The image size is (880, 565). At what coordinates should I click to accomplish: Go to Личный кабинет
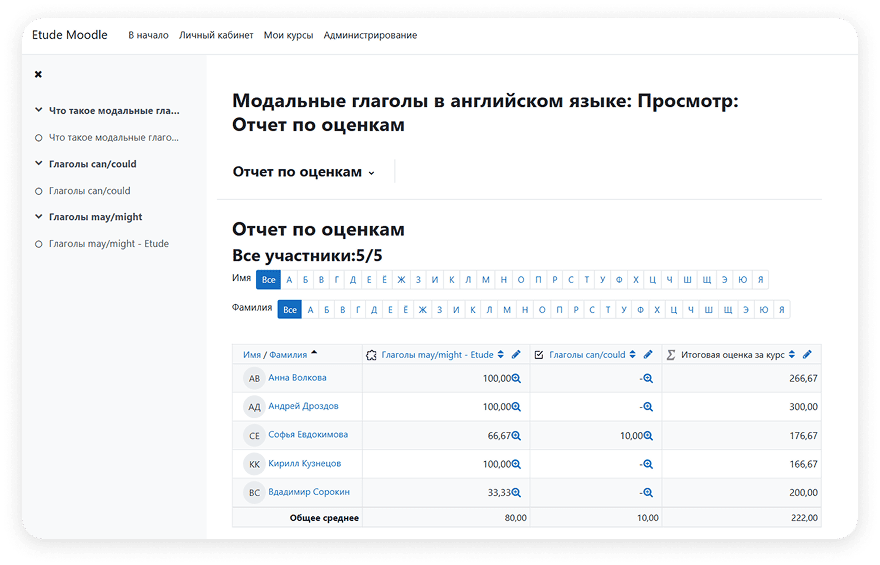coord(216,35)
